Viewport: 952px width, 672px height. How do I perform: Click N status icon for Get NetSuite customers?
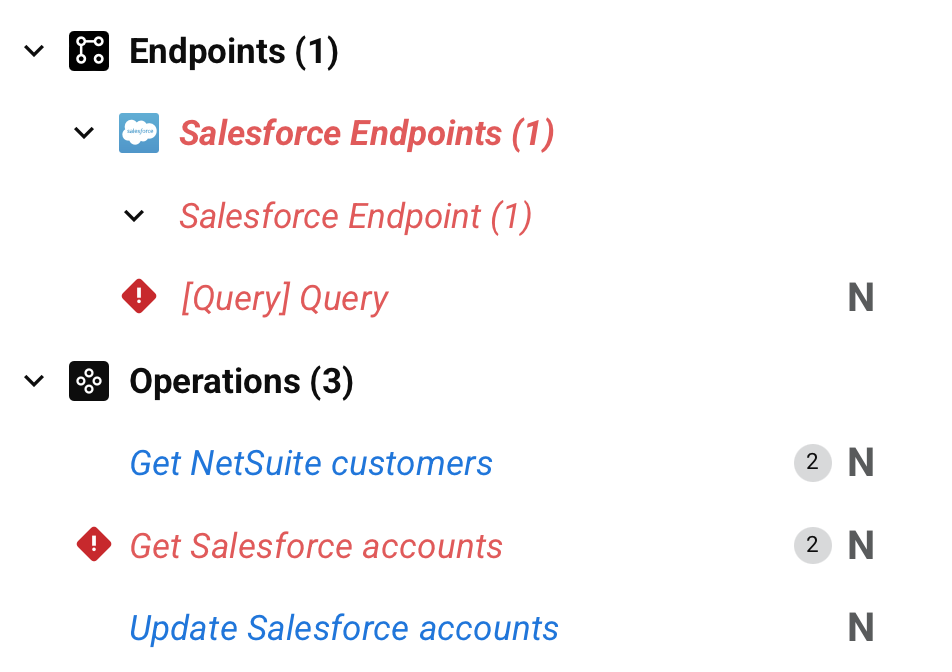[x=860, y=463]
